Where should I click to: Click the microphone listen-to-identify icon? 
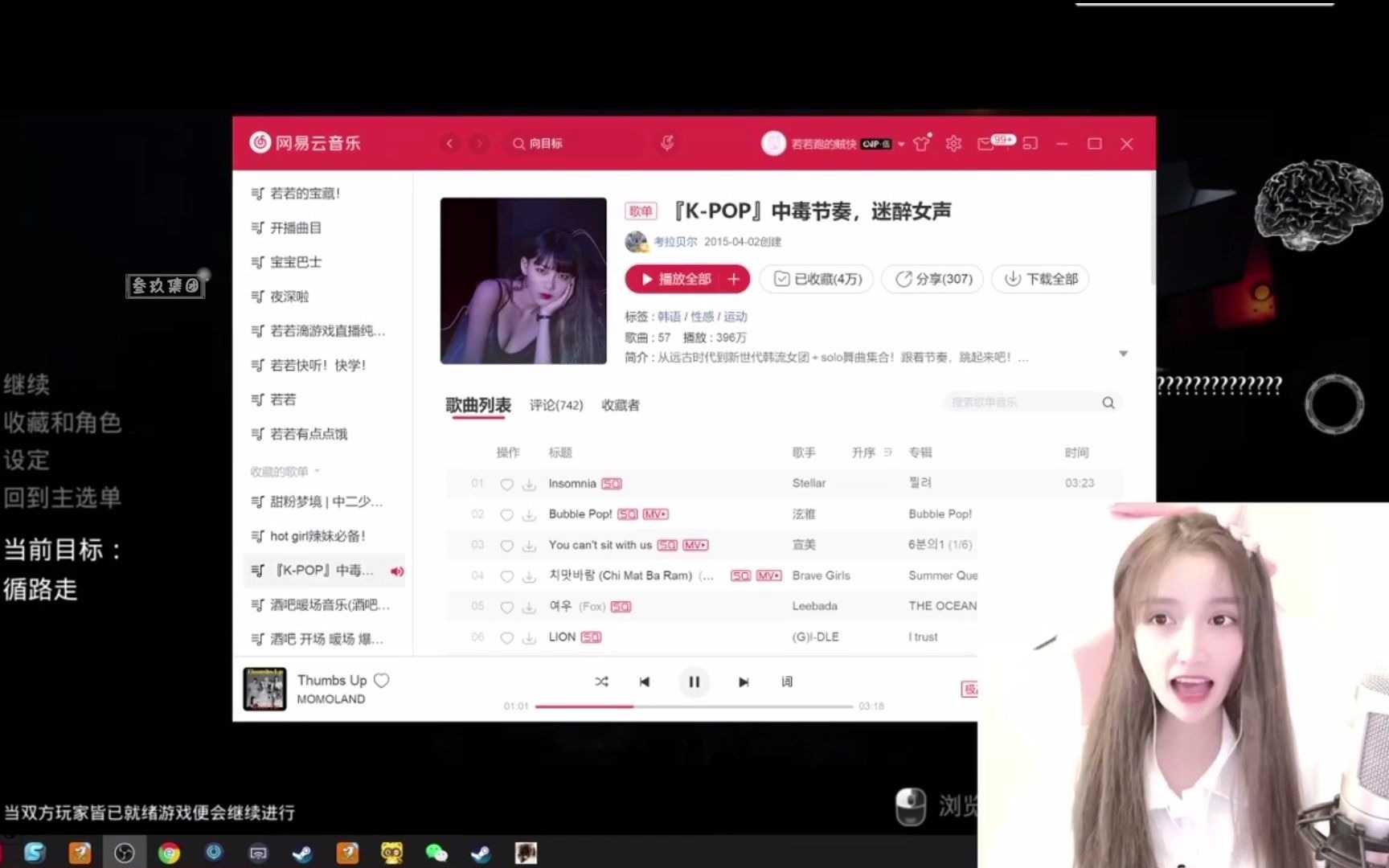pyautogui.click(x=667, y=143)
